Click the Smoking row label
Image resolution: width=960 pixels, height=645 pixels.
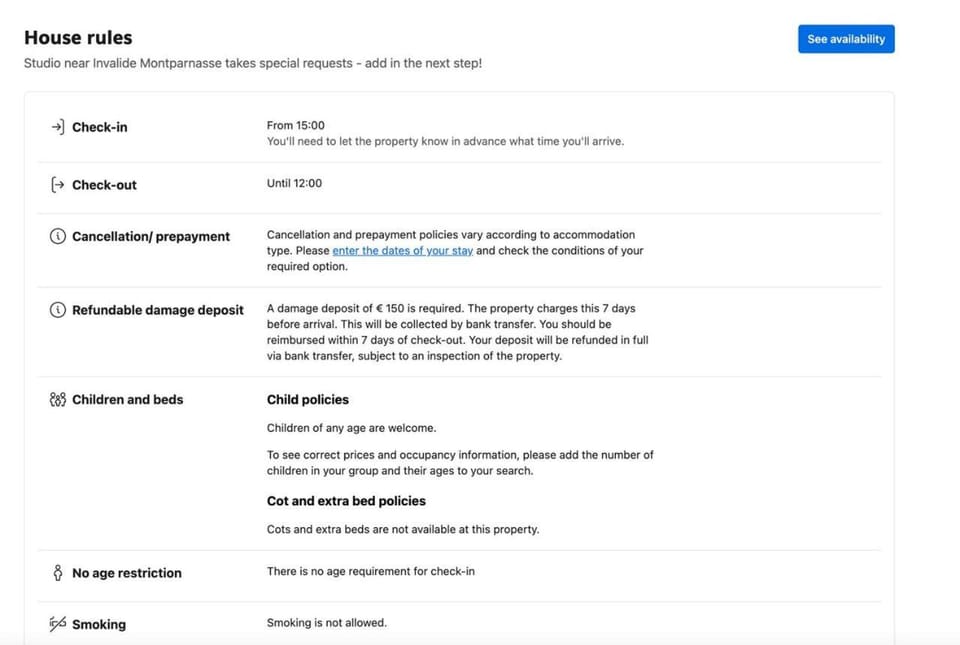(98, 624)
